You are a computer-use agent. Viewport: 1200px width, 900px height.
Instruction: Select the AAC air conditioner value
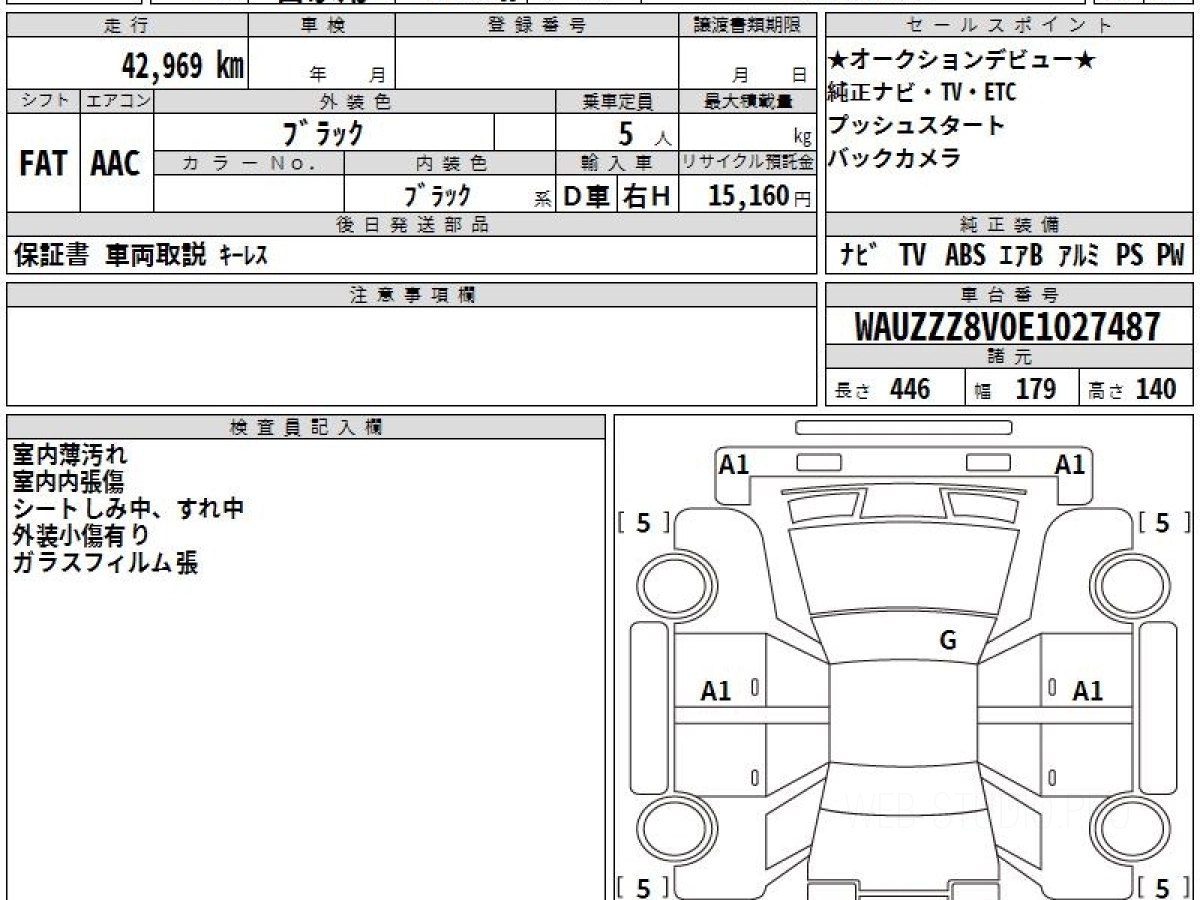(x=117, y=164)
